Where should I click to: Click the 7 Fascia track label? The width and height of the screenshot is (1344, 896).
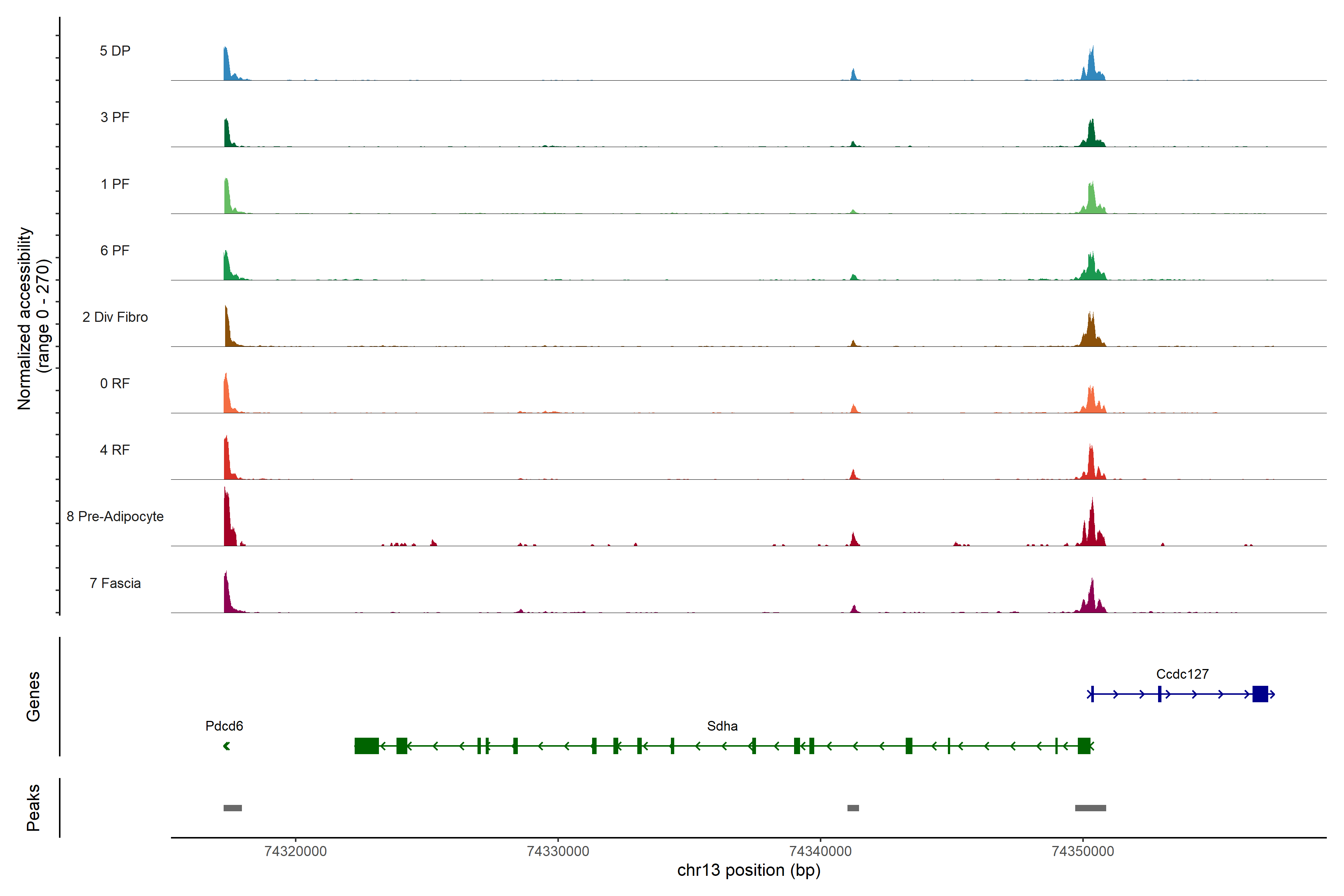click(x=115, y=584)
